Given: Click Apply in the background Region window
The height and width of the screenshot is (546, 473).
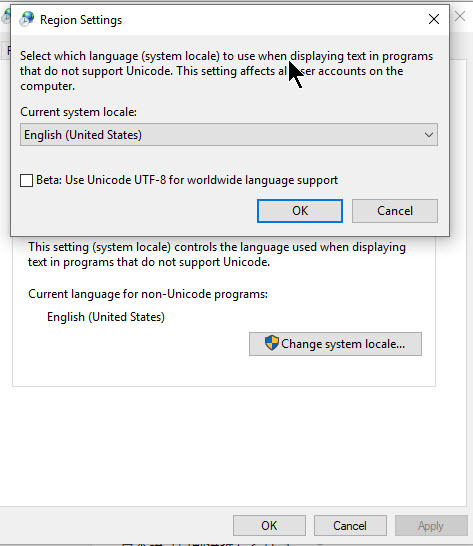Looking at the screenshot, I should click(x=431, y=525).
